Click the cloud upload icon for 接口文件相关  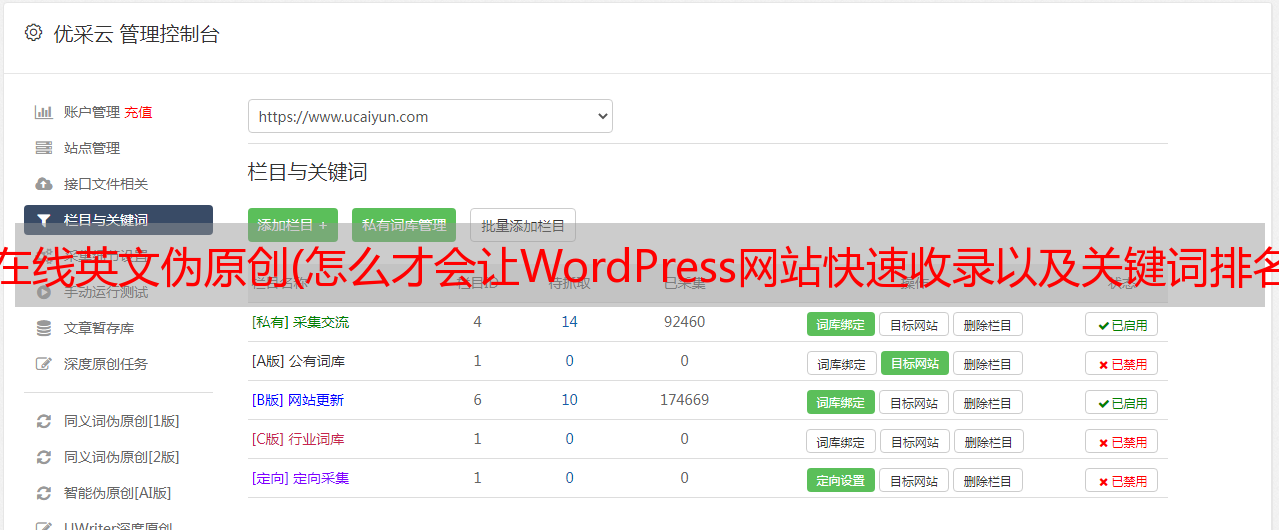click(44, 184)
